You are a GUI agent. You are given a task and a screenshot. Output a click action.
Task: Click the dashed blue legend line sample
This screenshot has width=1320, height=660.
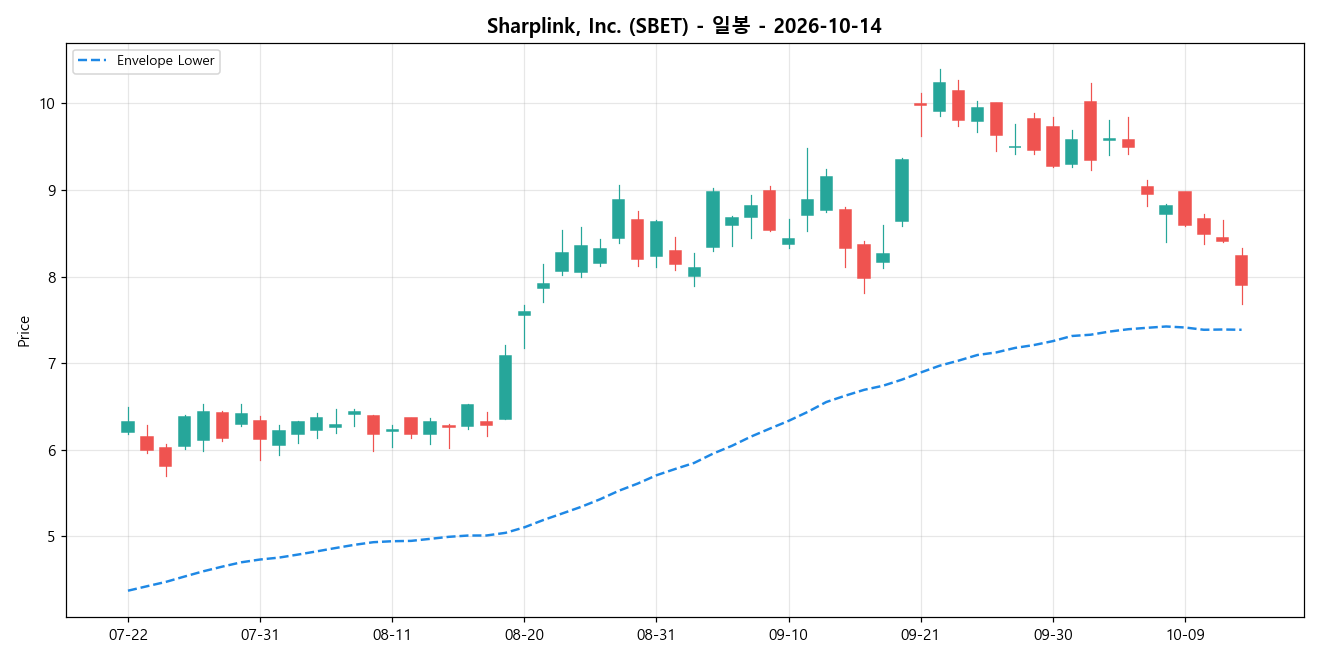tap(93, 61)
